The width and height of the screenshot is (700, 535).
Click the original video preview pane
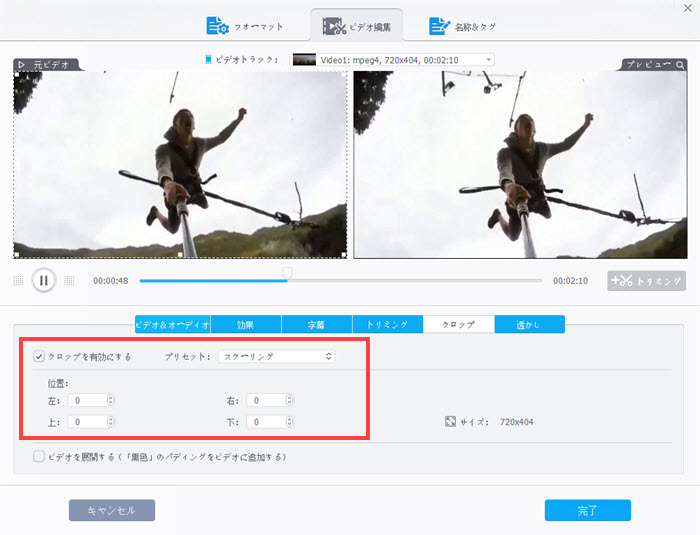(x=180, y=165)
